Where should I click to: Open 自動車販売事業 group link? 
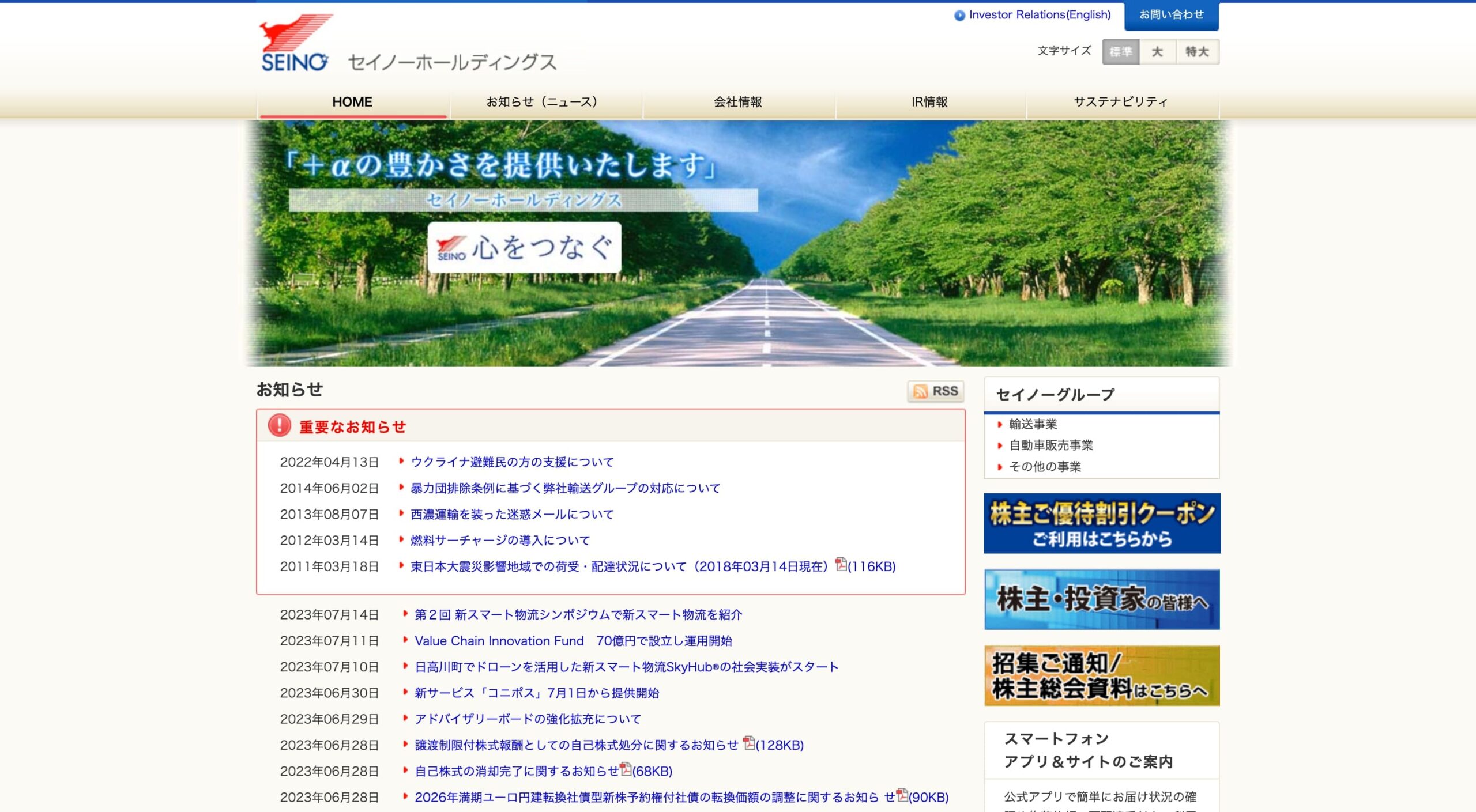point(1050,445)
